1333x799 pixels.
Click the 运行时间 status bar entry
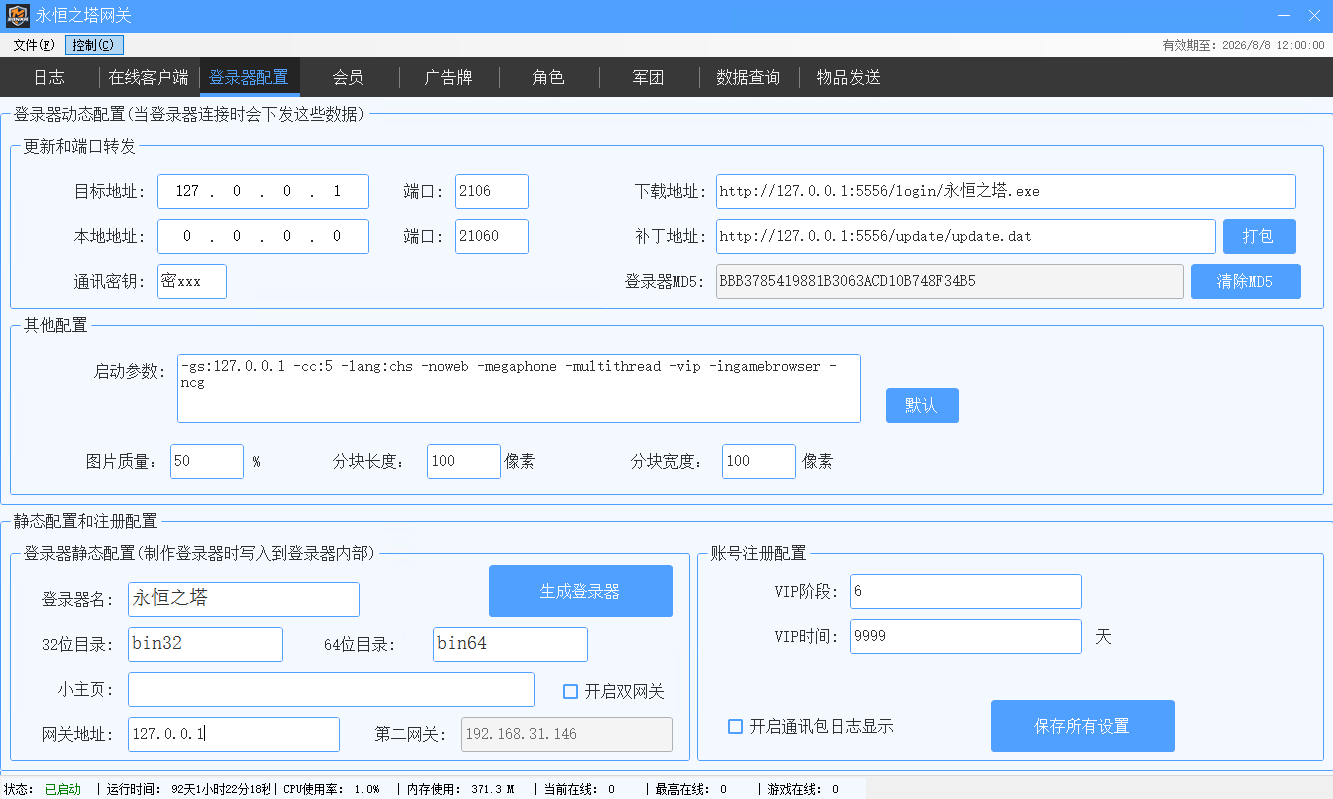click(188, 789)
